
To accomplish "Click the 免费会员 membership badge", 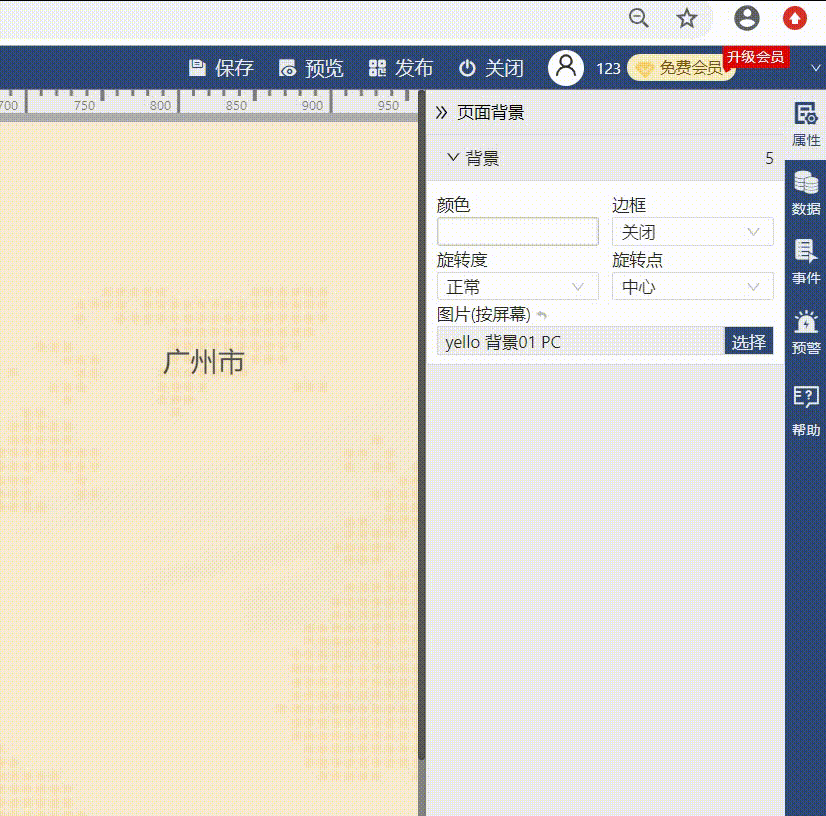I will coord(680,68).
